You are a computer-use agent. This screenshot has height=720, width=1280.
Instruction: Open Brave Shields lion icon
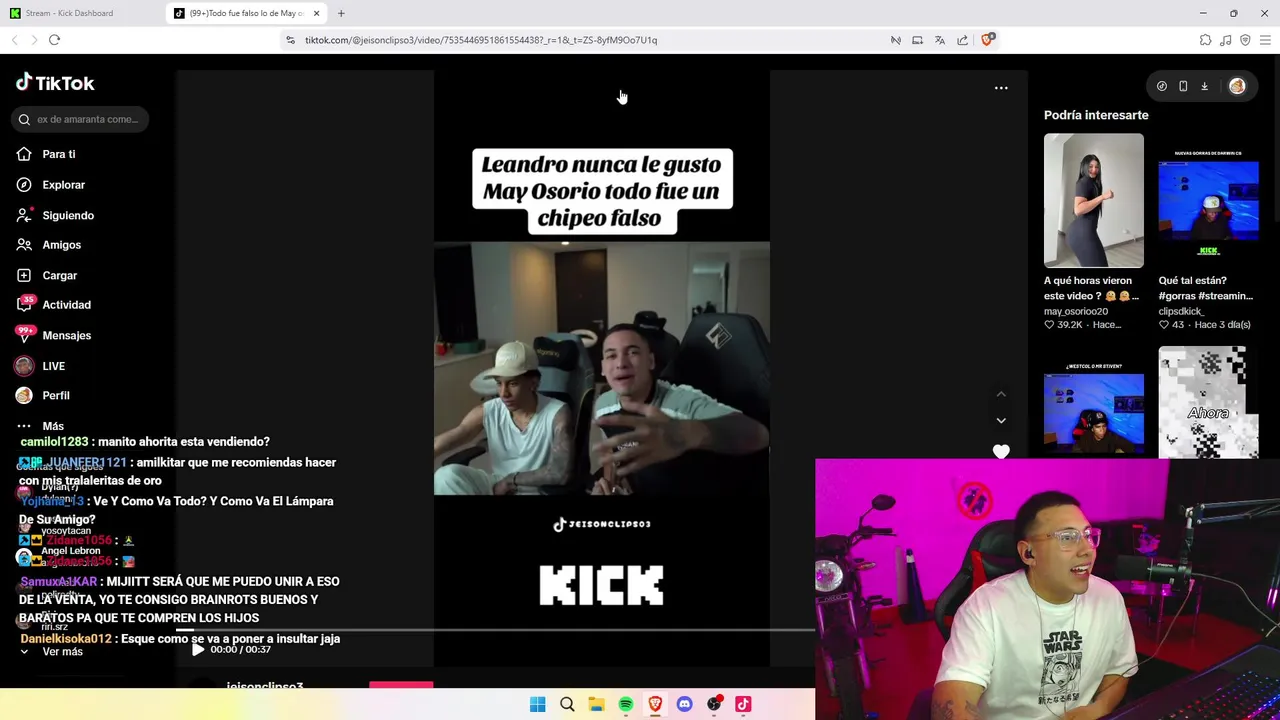click(x=987, y=40)
